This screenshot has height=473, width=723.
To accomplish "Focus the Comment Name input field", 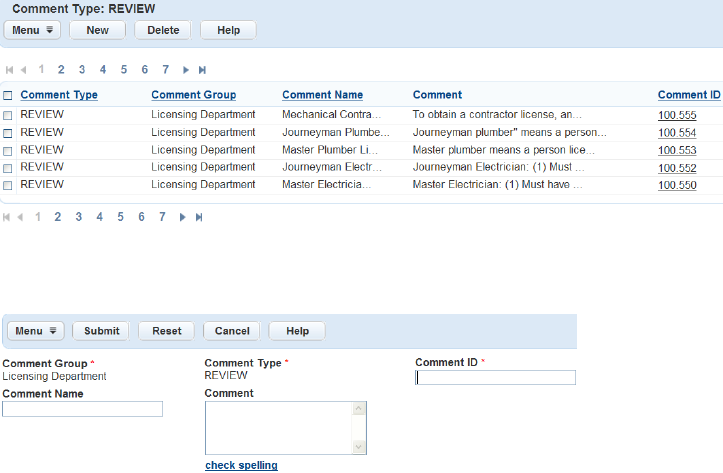I will (x=83, y=409).
